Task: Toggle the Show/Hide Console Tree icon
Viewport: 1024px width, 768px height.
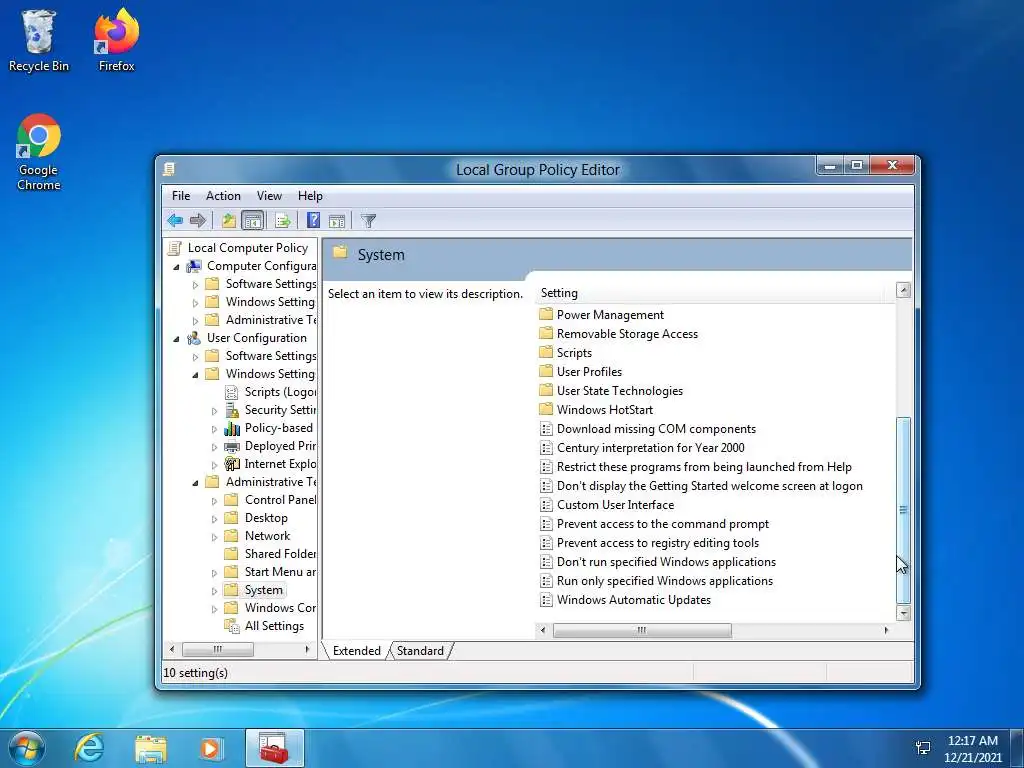Action: tap(253, 221)
